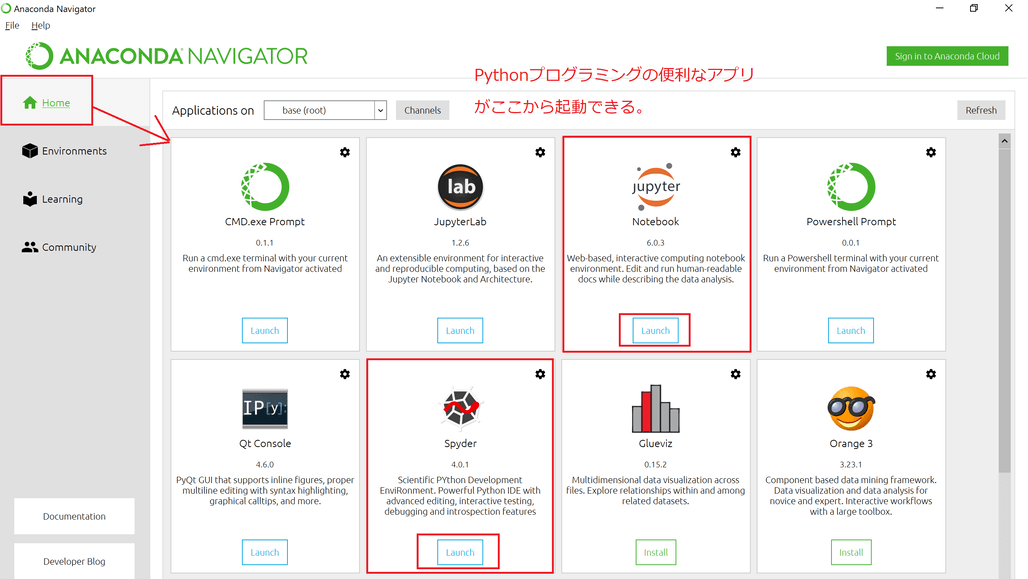
Task: Click Notebook version text 6.0.3
Action: click(656, 243)
